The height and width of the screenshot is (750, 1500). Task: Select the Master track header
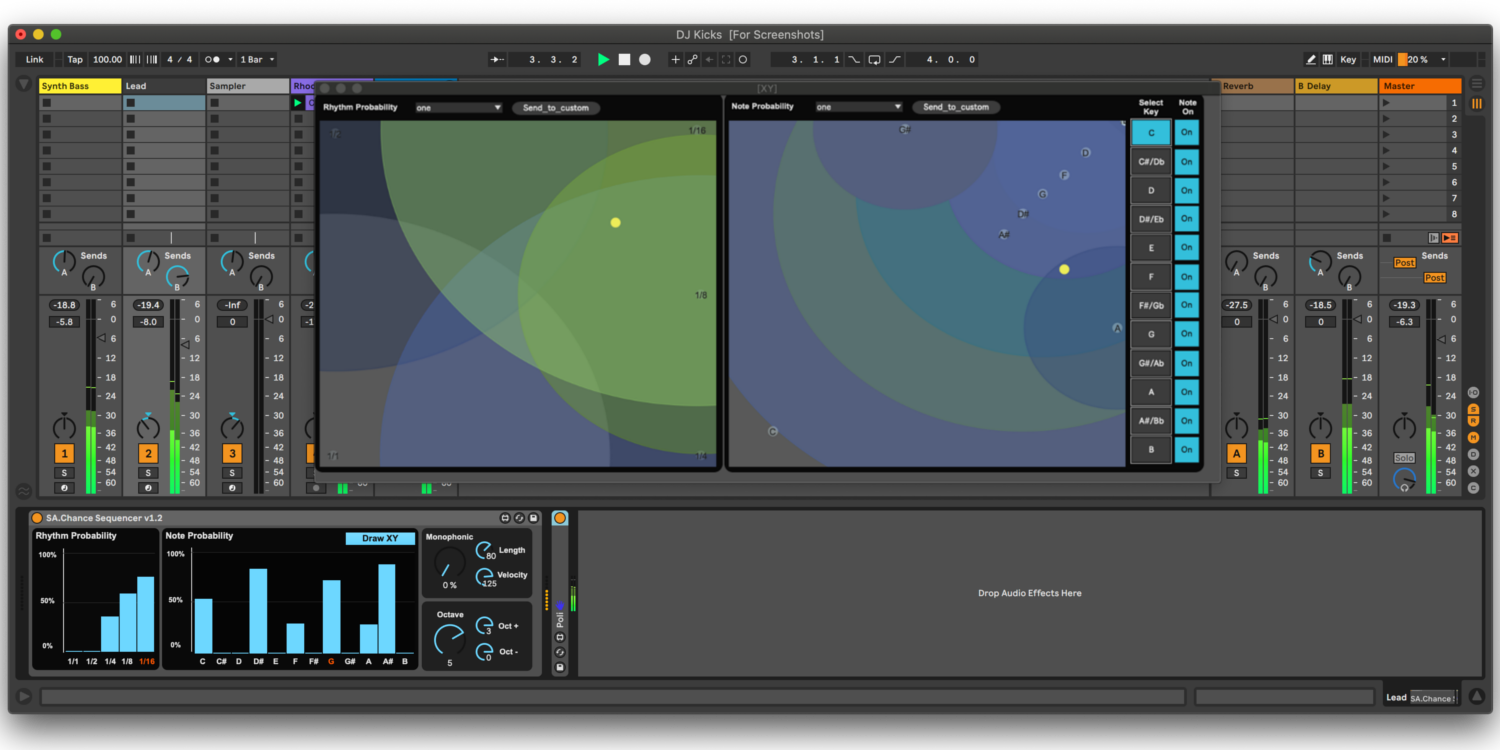[1420, 86]
